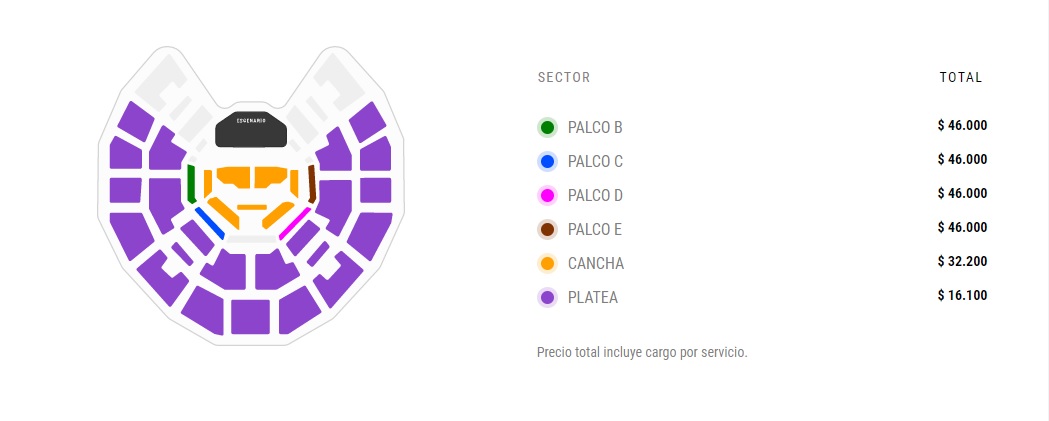1049x421 pixels.
Task: Click the black Escenario stage block
Action: click(251, 132)
